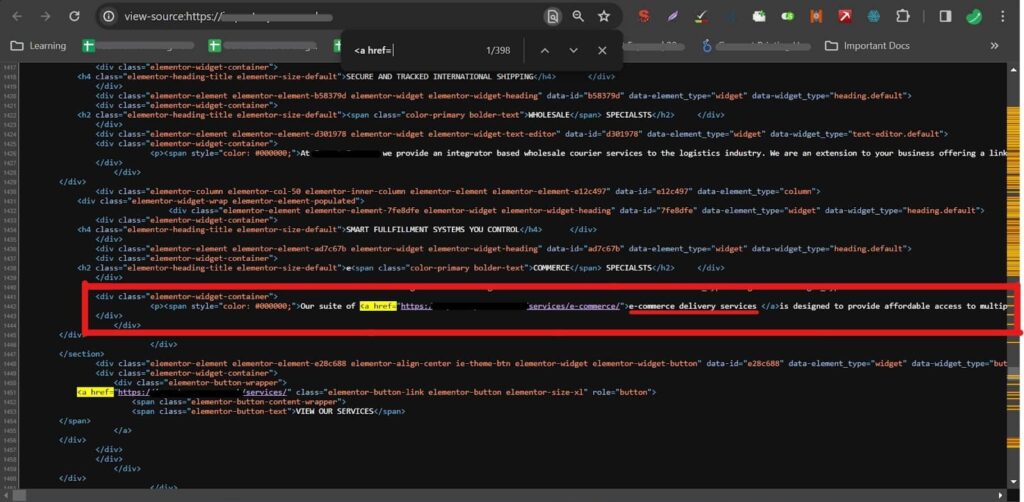Viewport: 1024px width, 502px height.
Task: Click 'SMART FULLFILLMENT SYSTEMS YOU CONTROL' text
Action: click(432, 230)
